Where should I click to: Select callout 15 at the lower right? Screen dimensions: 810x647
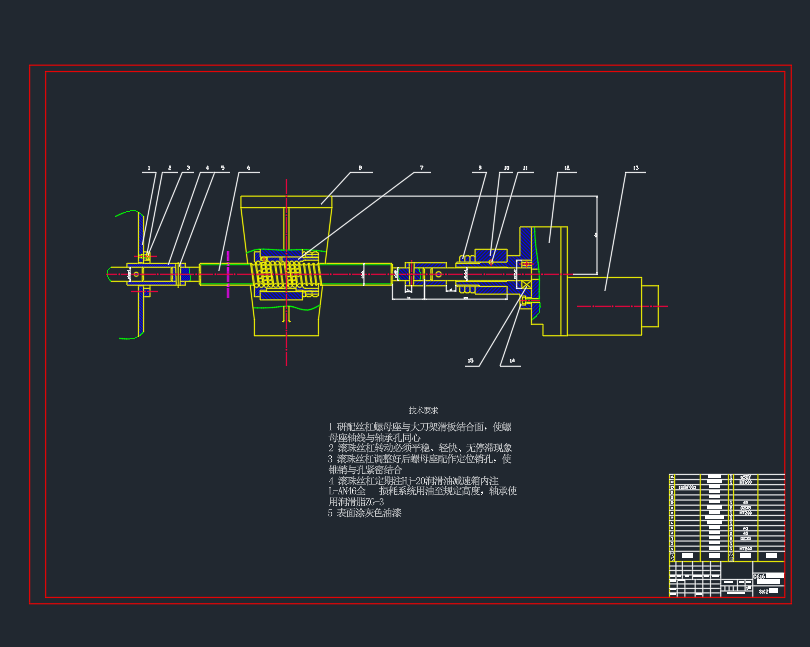470,360
